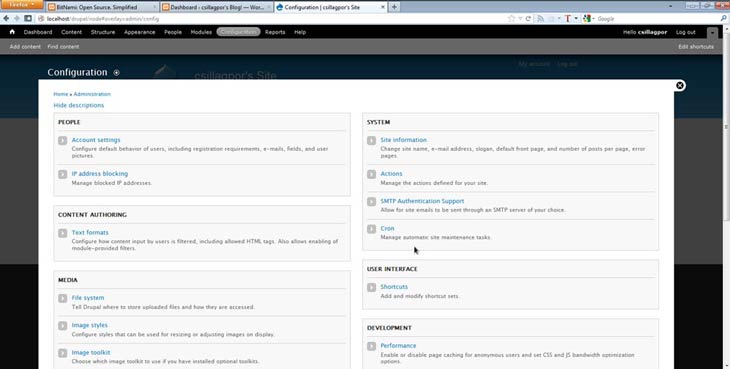Open the Site information link

pyautogui.click(x=403, y=140)
